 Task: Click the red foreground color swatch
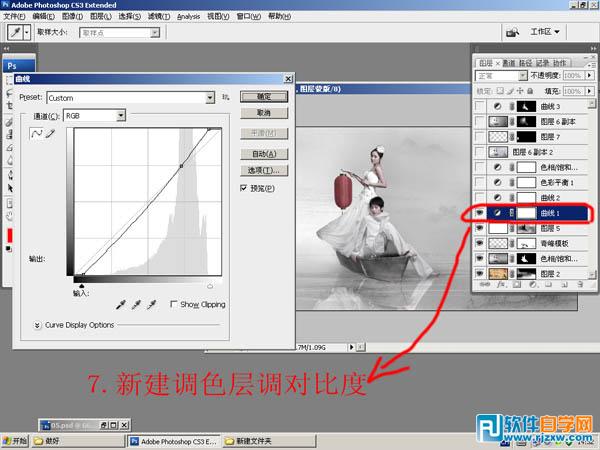click(x=10, y=235)
